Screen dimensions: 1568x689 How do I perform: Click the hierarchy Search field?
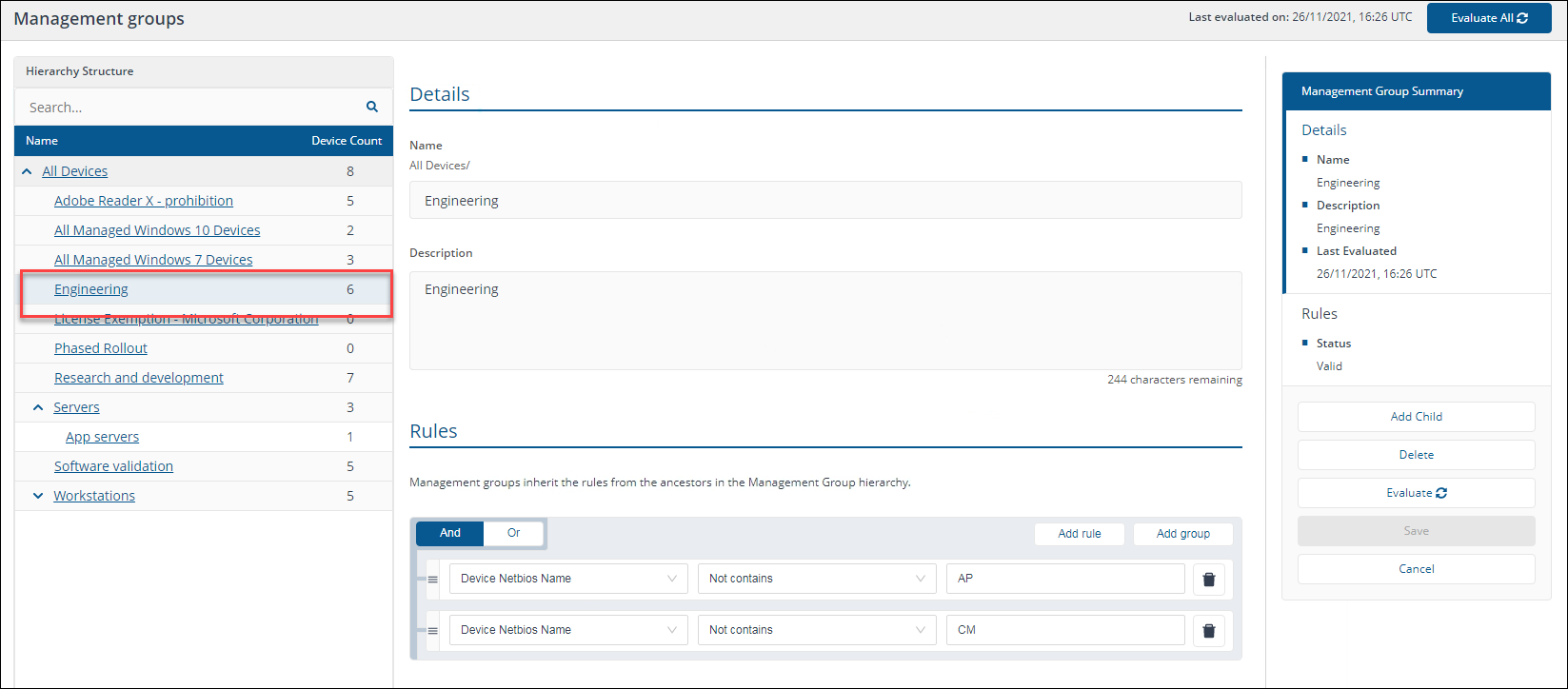(x=190, y=108)
